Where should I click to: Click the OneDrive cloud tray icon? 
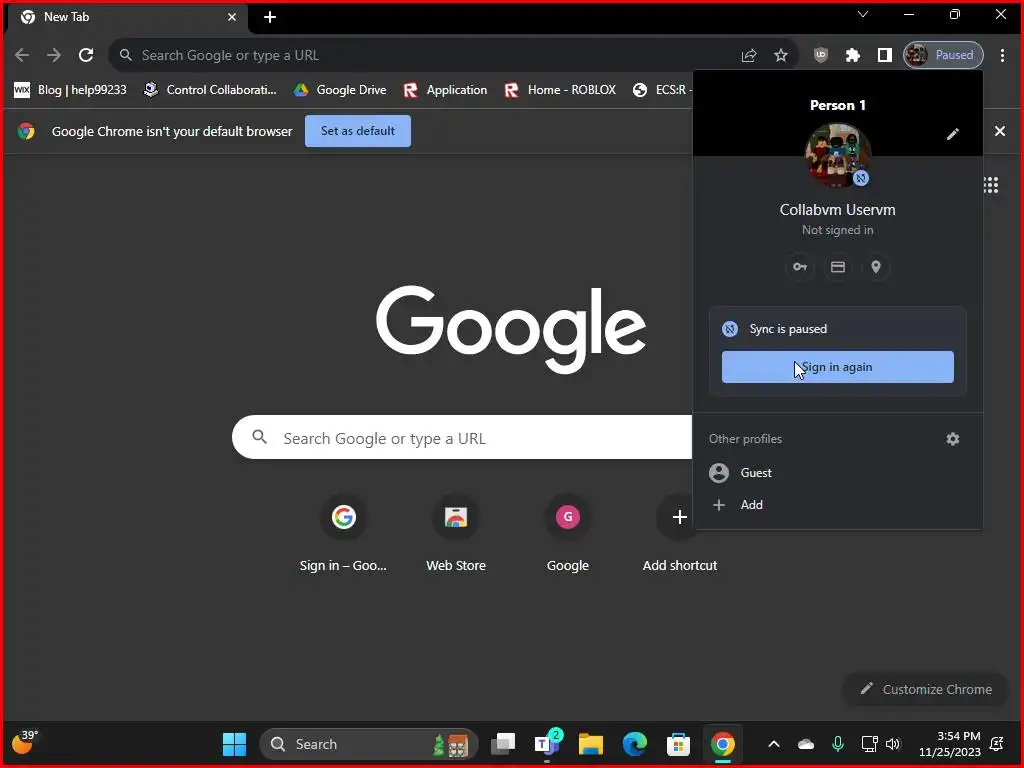click(806, 744)
